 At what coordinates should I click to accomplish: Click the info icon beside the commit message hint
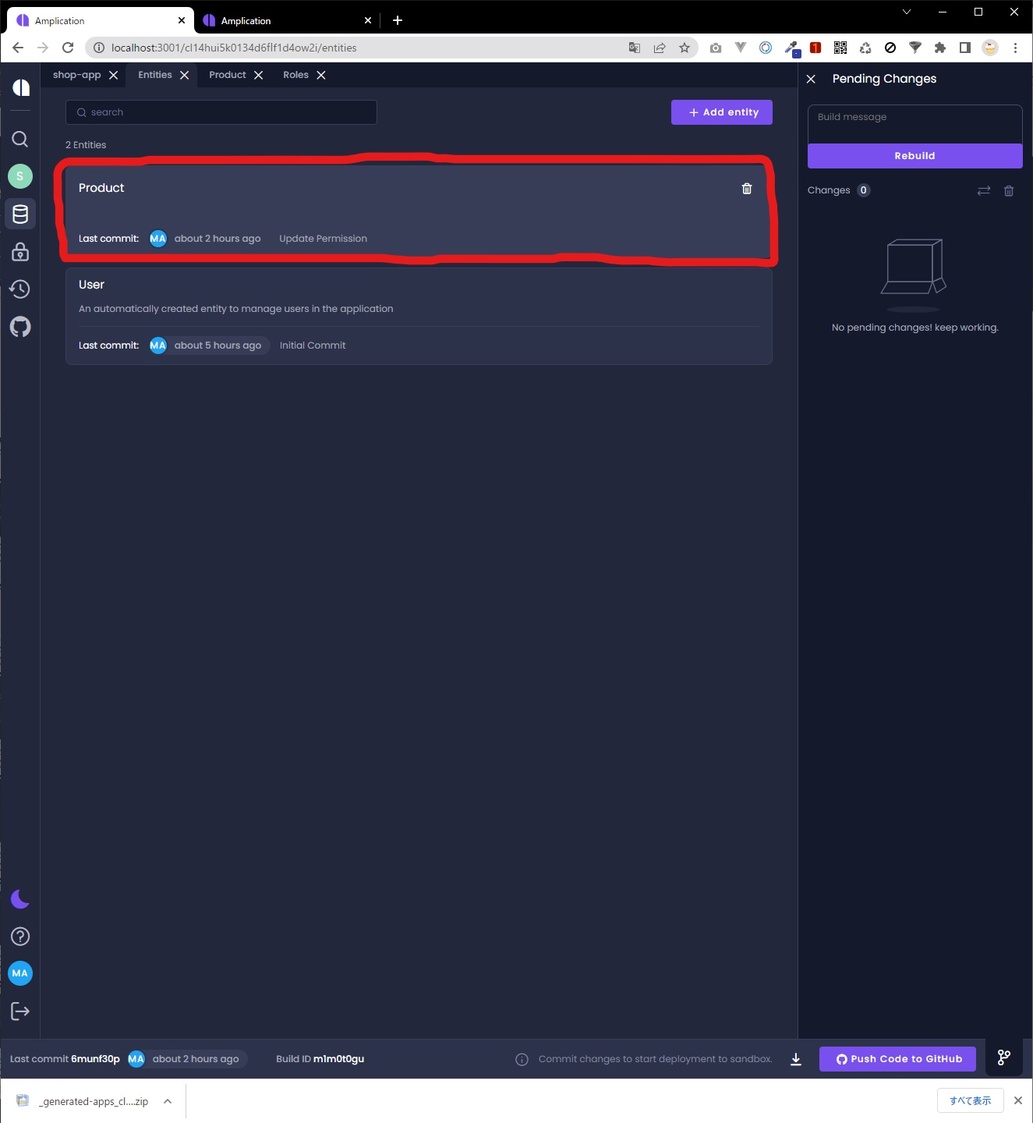coord(522,1059)
